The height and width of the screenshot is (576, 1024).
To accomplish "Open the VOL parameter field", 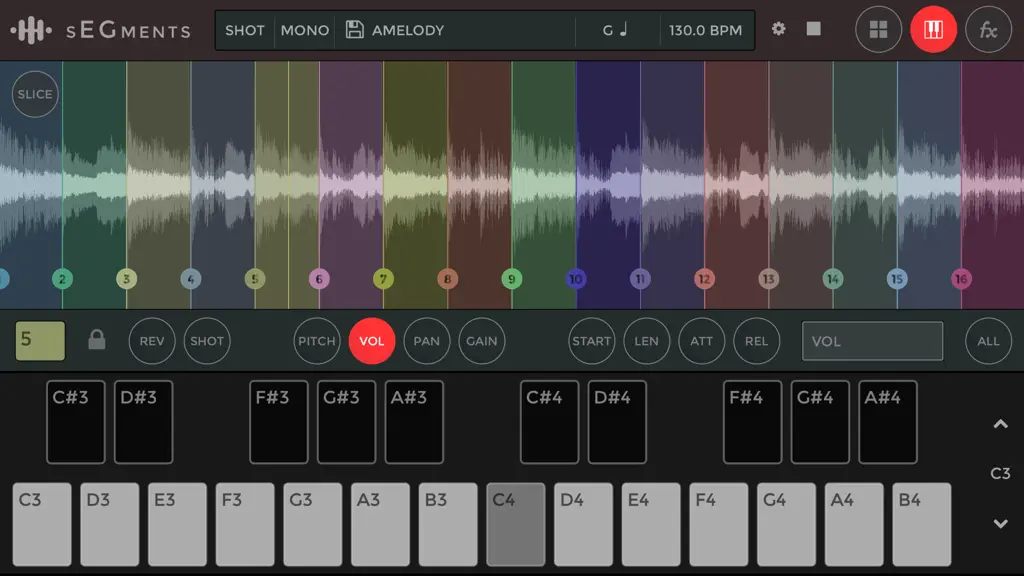I will 872,341.
